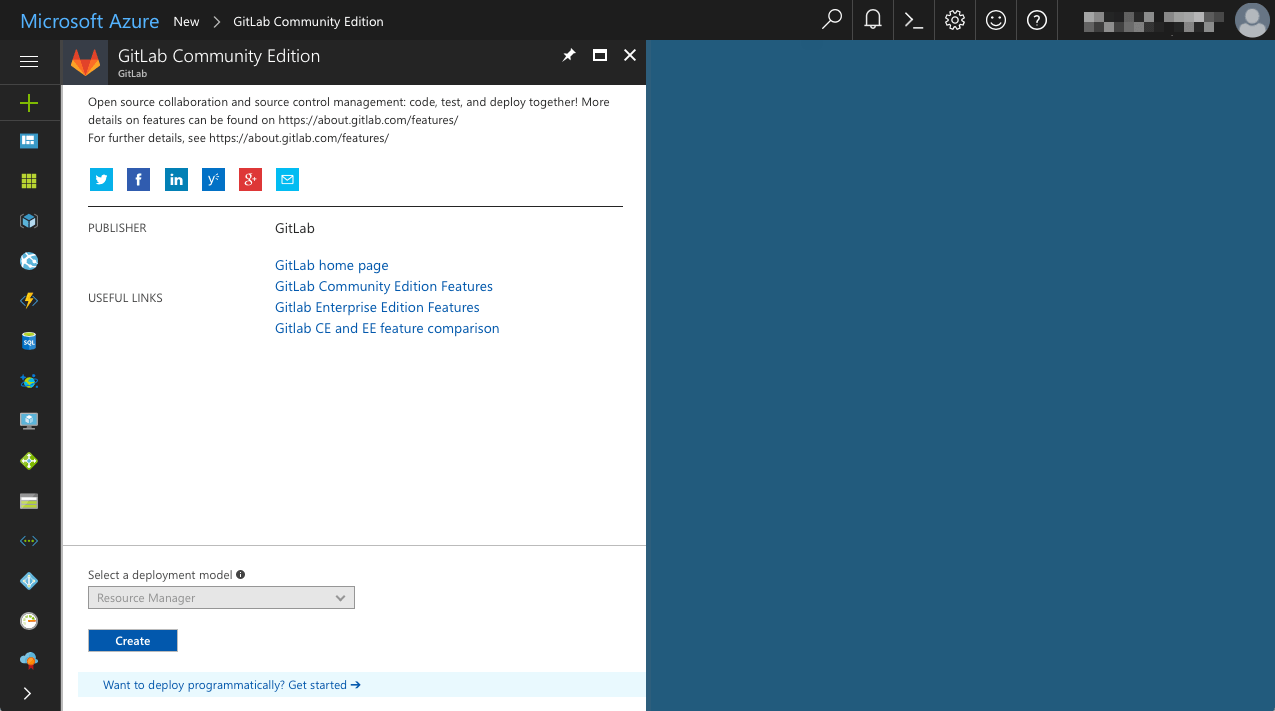Open portal settings with the gear icon
Screen dimensions: 1275x711
(953, 20)
